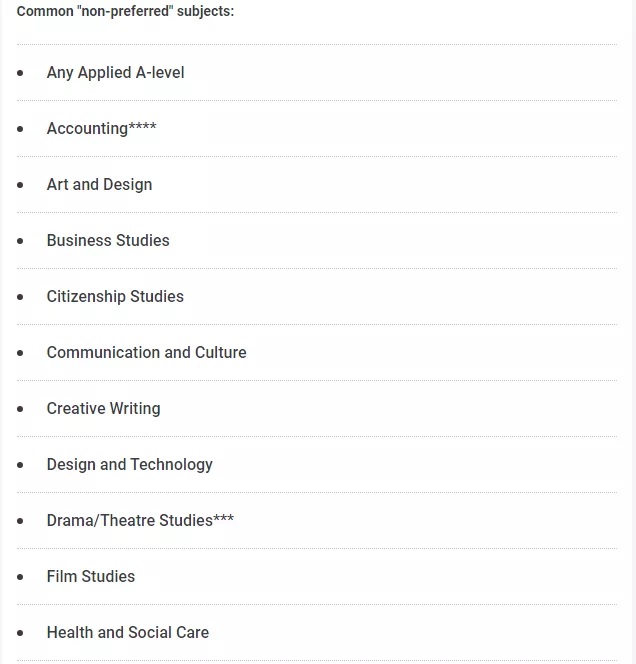Click the bullet next to 'Citizenship Studies'

pyautogui.click(x=20, y=297)
